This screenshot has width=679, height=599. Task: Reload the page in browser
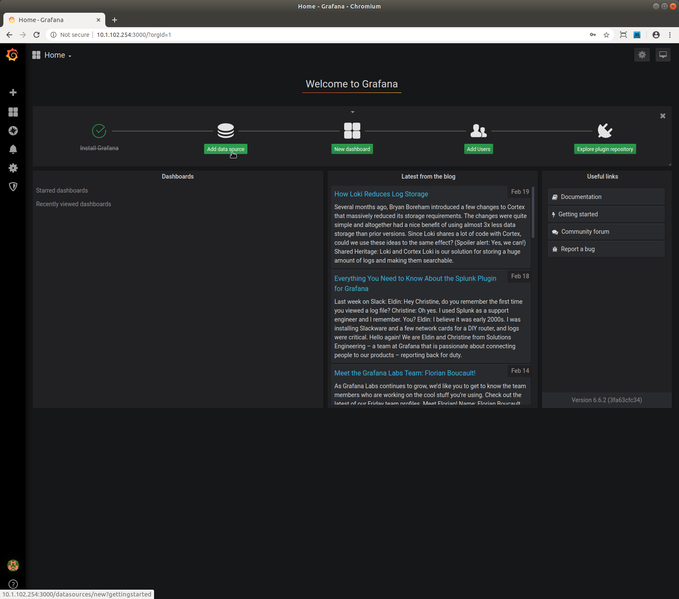pos(36,35)
